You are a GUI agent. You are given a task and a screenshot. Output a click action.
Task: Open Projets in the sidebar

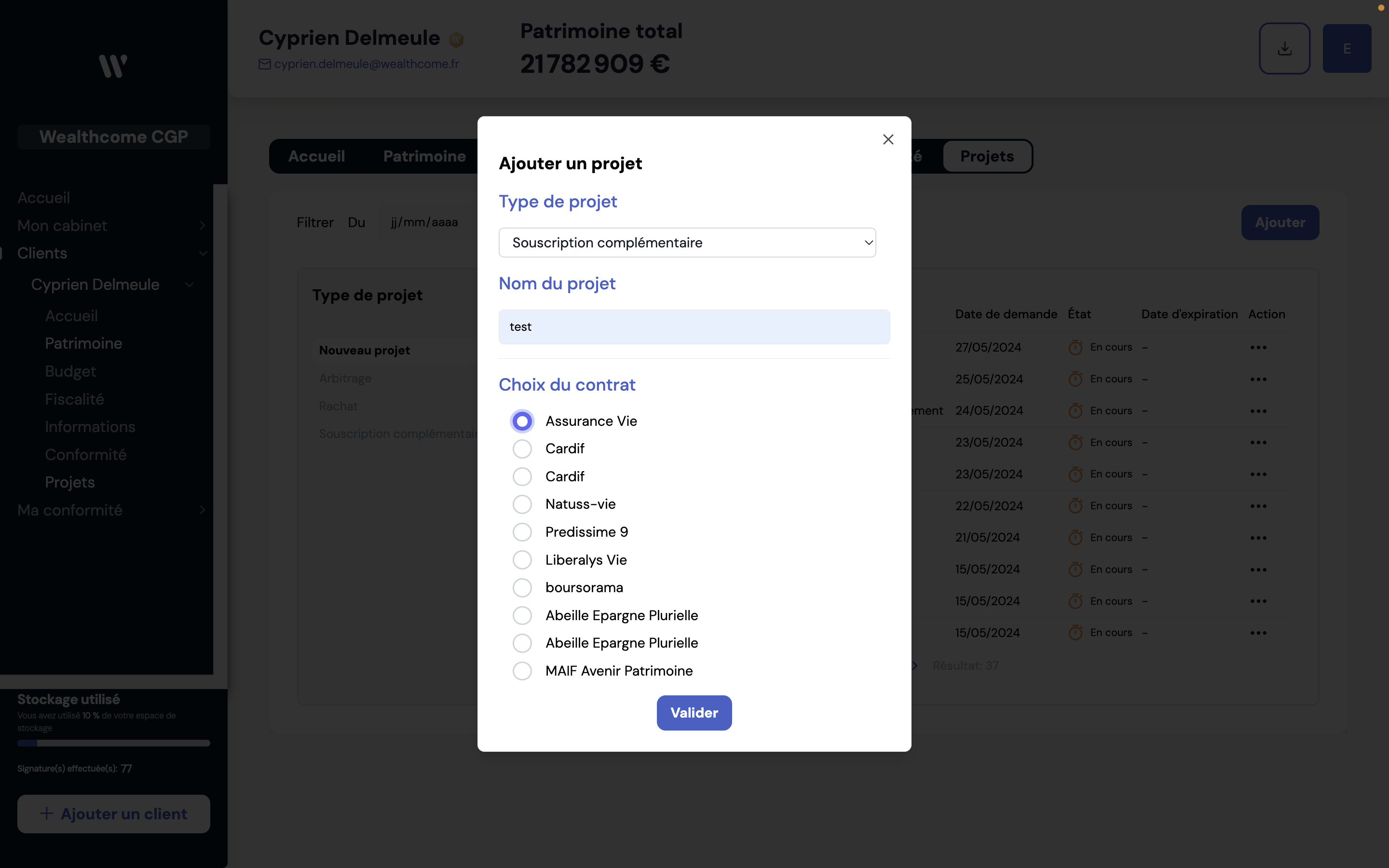coord(69,482)
